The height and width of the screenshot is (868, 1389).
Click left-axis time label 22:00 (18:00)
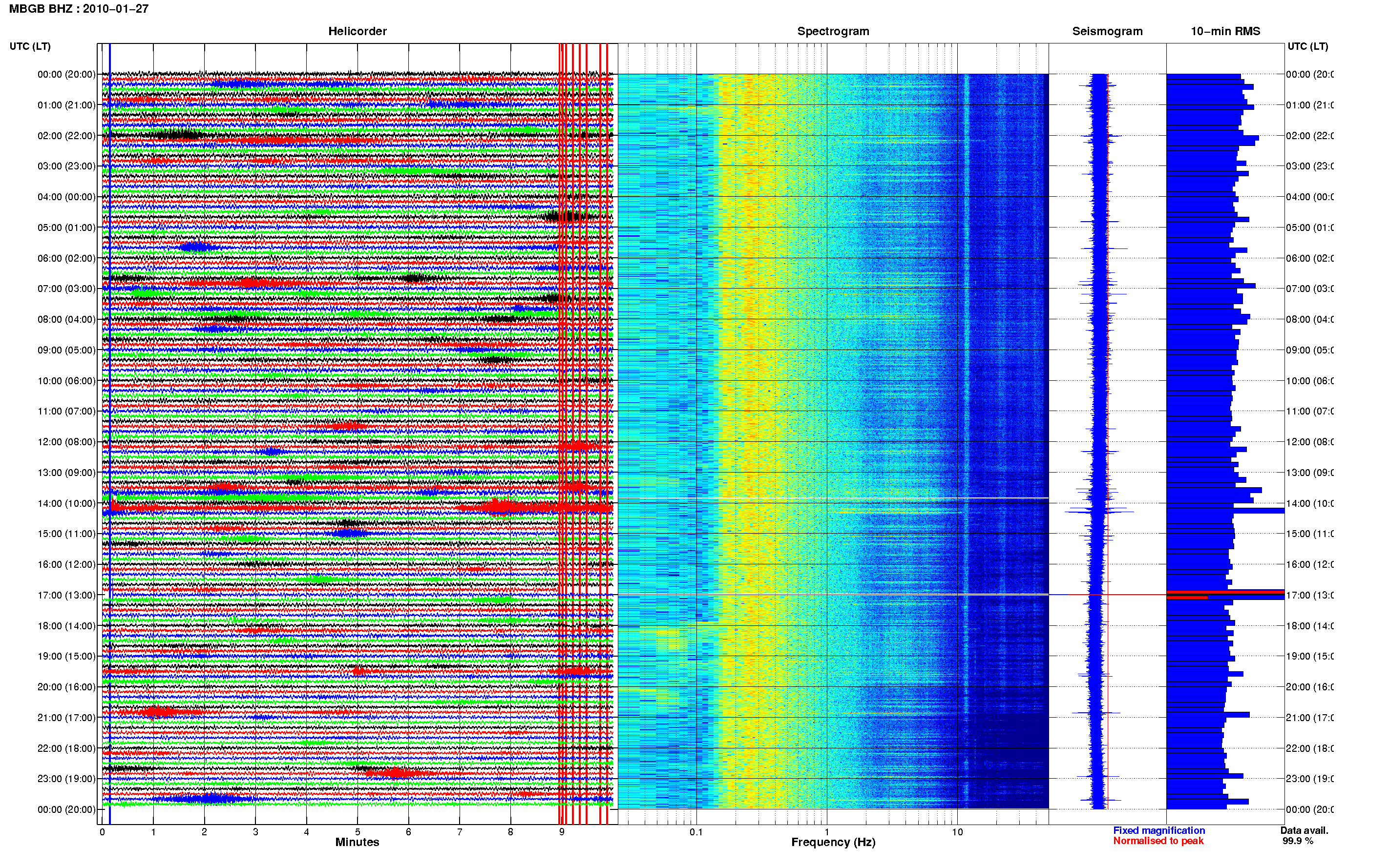click(x=66, y=748)
